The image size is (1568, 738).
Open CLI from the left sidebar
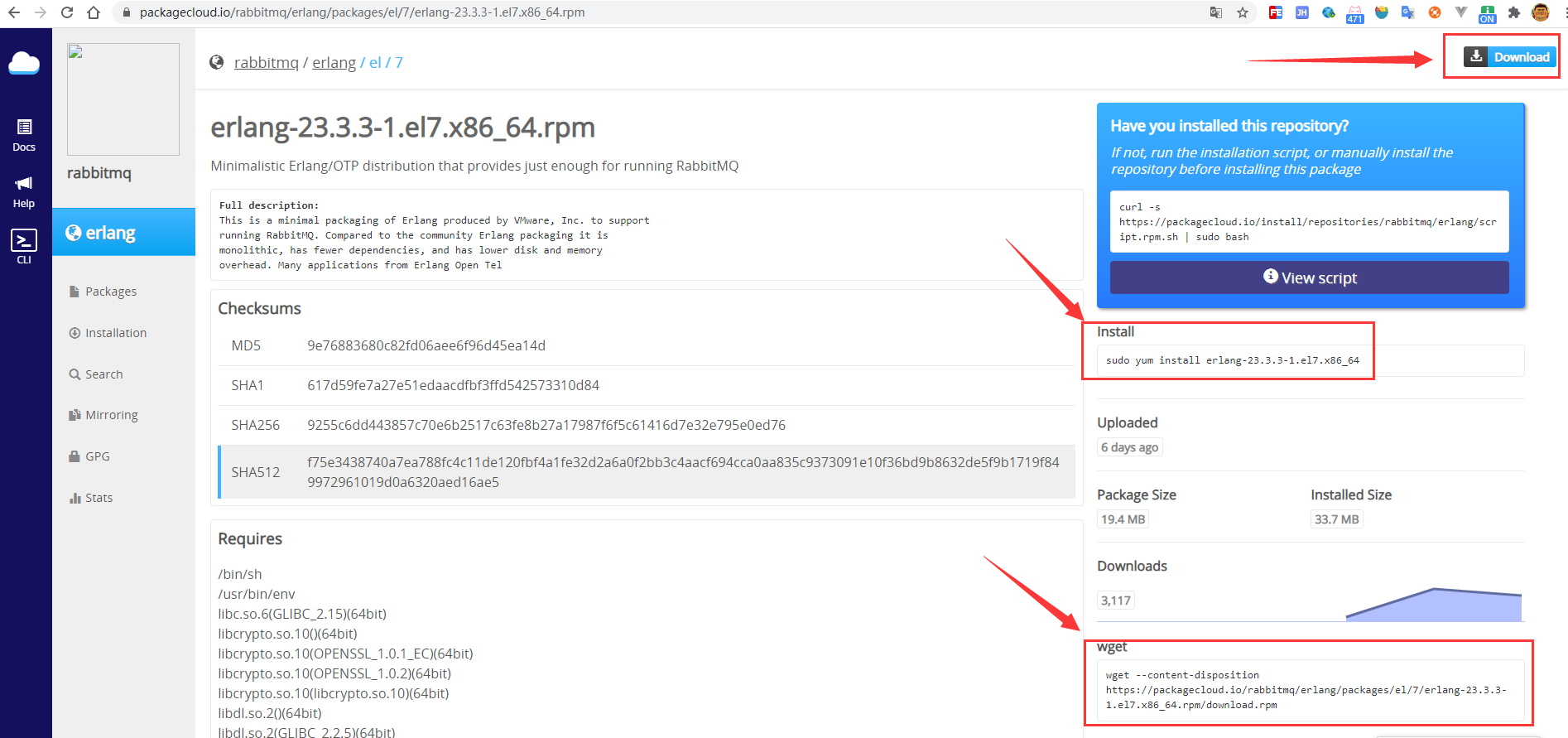click(x=24, y=247)
